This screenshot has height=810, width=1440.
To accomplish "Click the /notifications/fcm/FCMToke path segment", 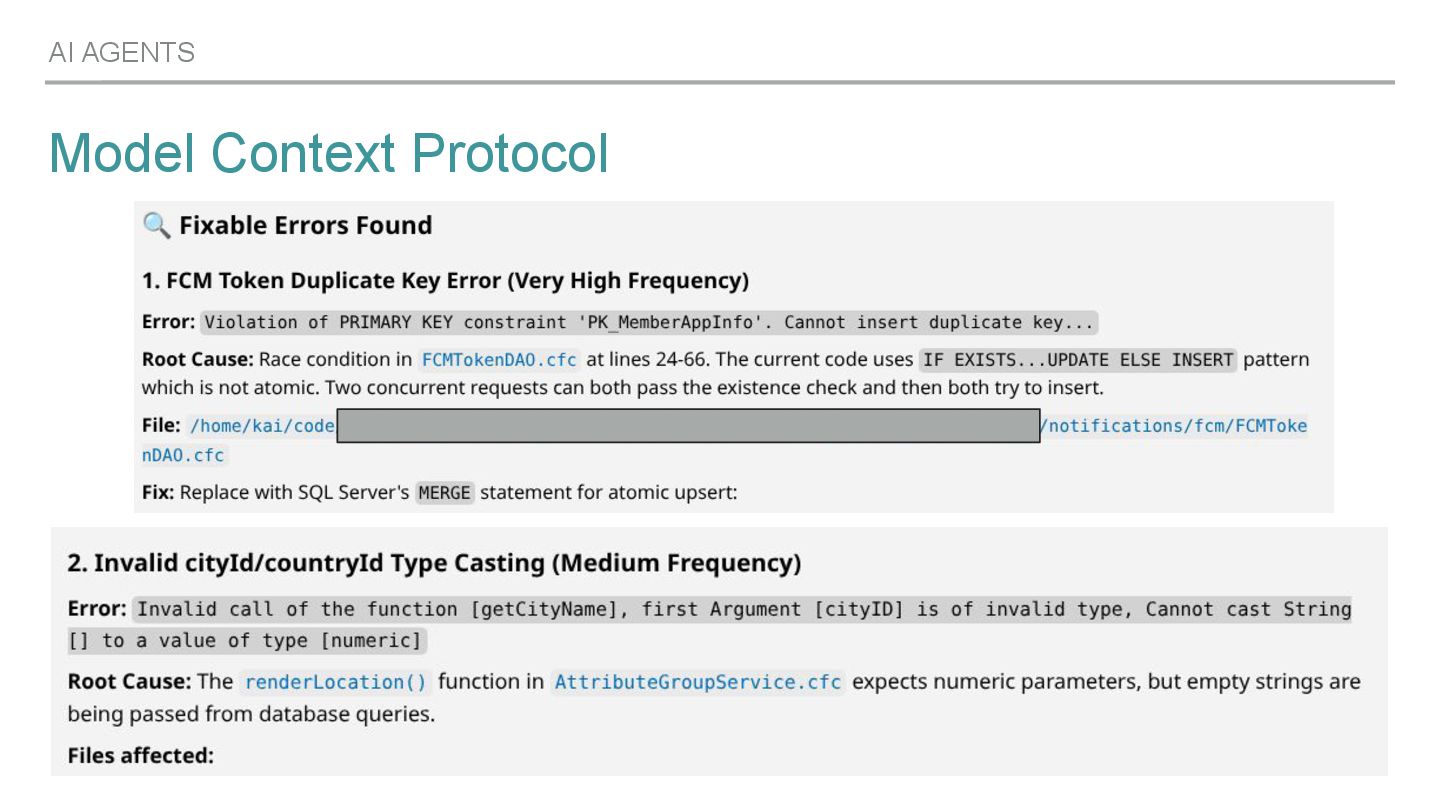I will [1175, 426].
